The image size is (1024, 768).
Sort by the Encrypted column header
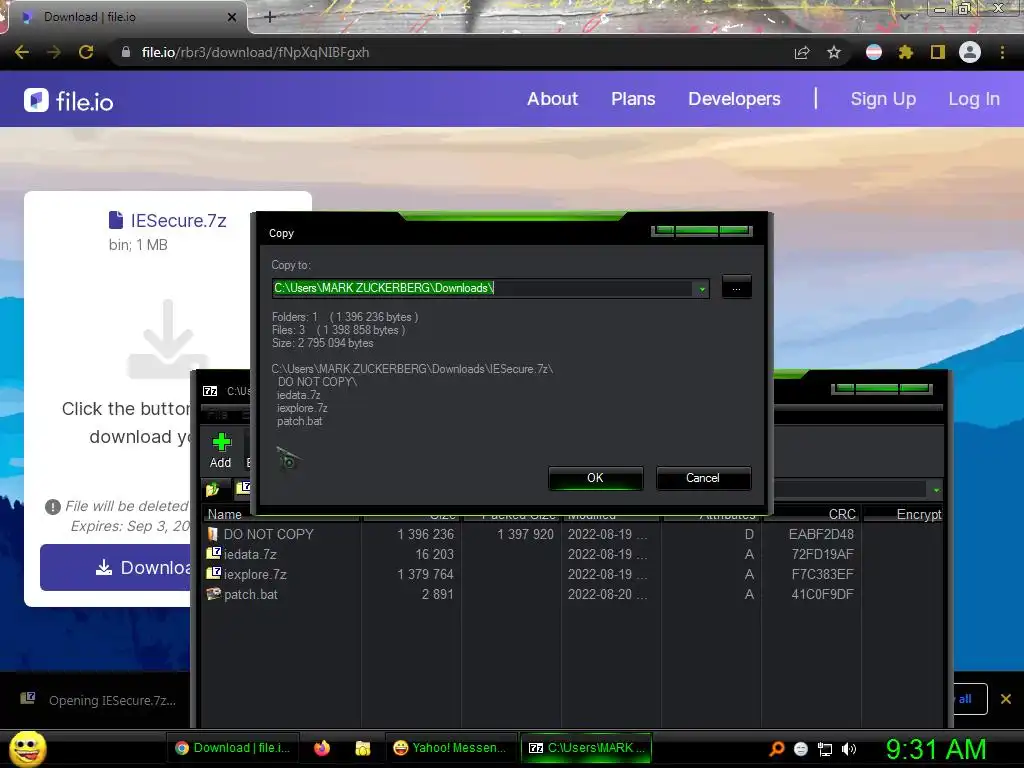(920, 515)
